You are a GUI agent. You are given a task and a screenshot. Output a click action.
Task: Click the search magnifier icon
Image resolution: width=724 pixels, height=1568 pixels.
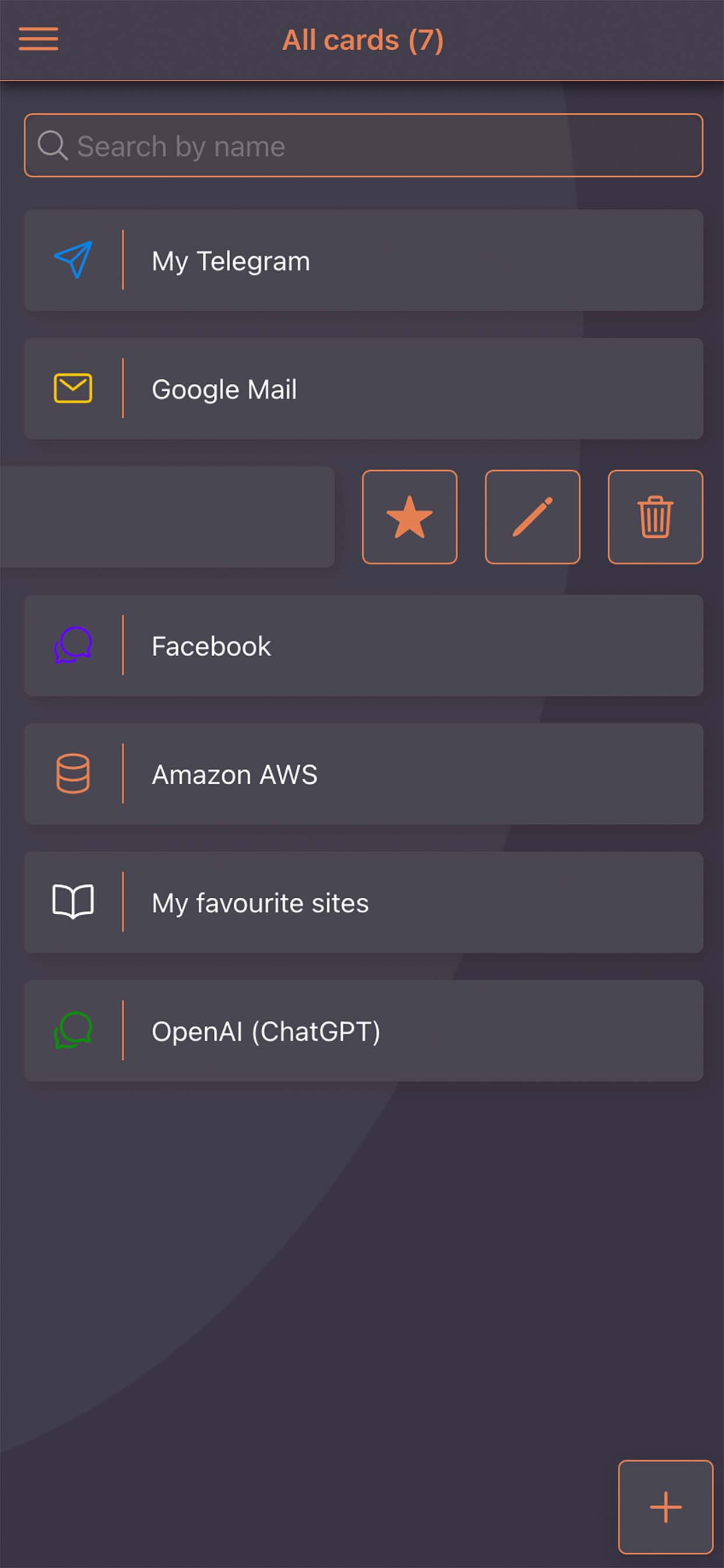coord(52,146)
